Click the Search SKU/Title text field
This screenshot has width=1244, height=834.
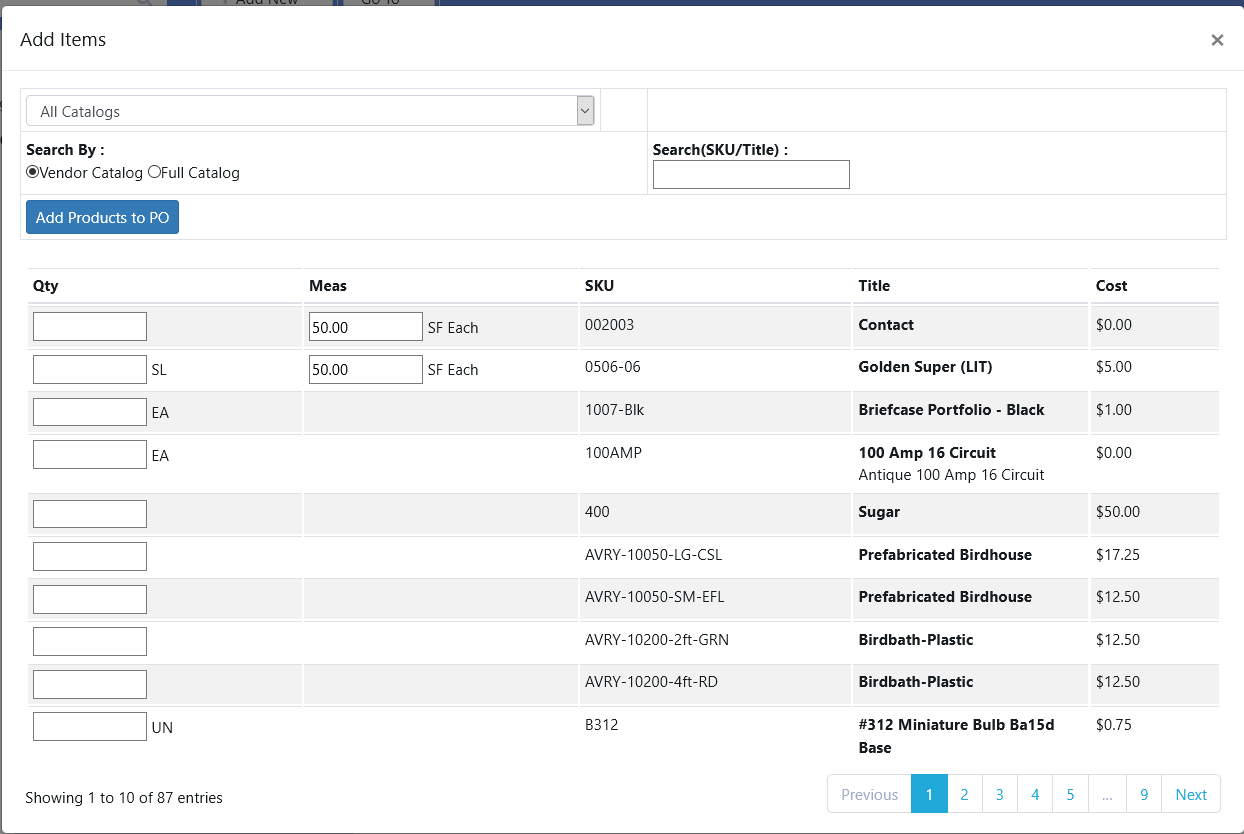pyautogui.click(x=750, y=175)
